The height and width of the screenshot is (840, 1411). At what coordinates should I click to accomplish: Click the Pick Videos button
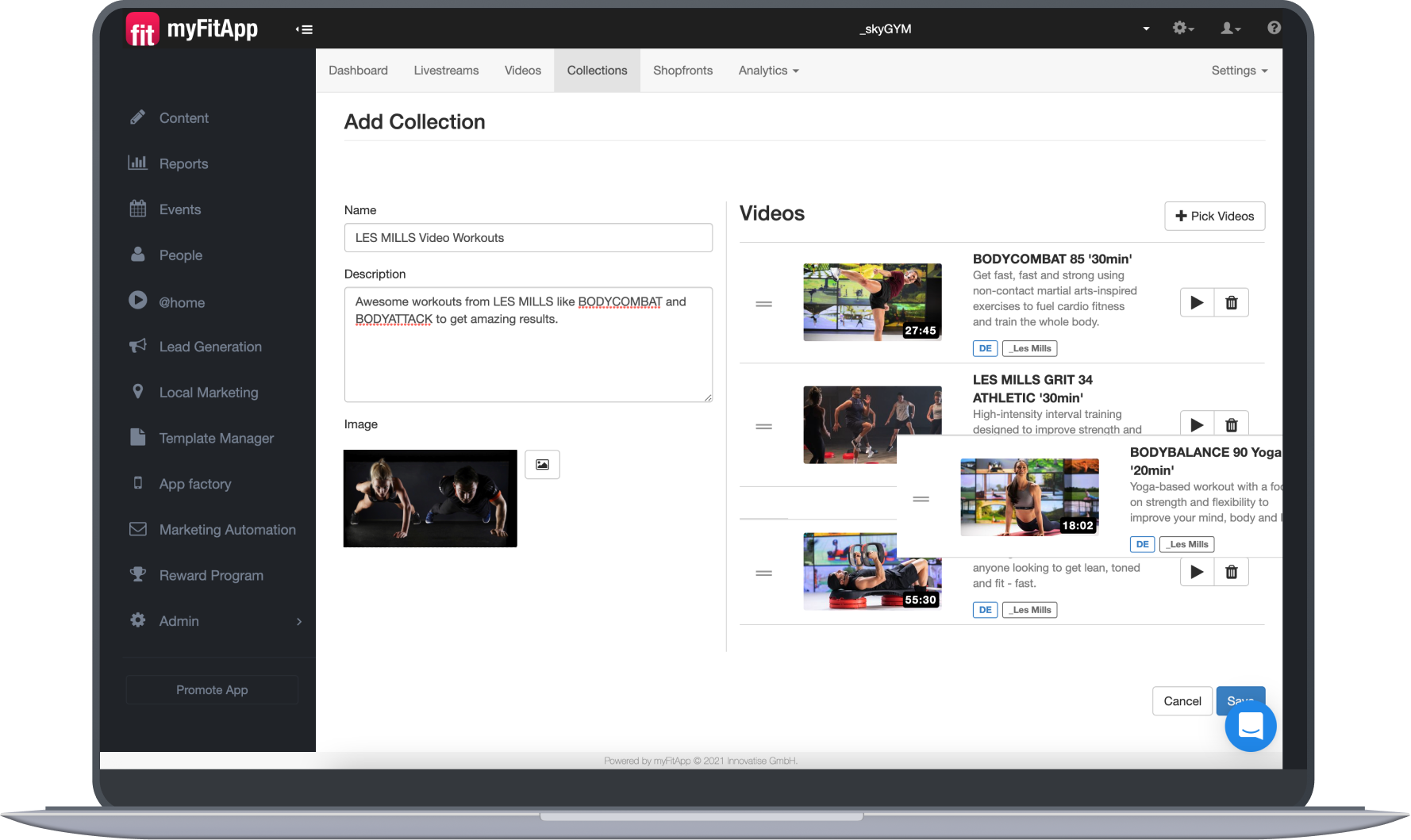click(1215, 216)
